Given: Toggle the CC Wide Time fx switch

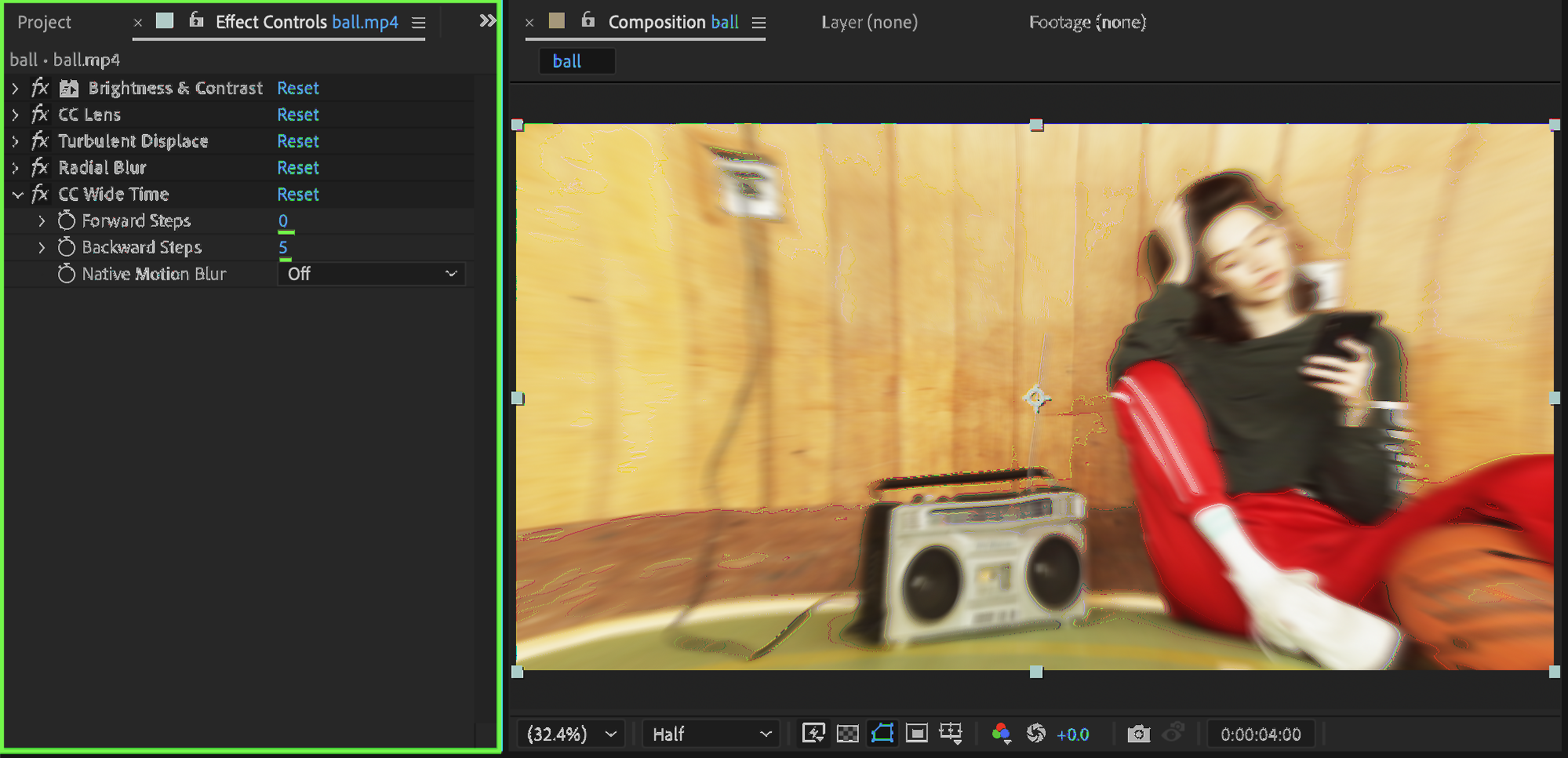Looking at the screenshot, I should coord(40,194).
